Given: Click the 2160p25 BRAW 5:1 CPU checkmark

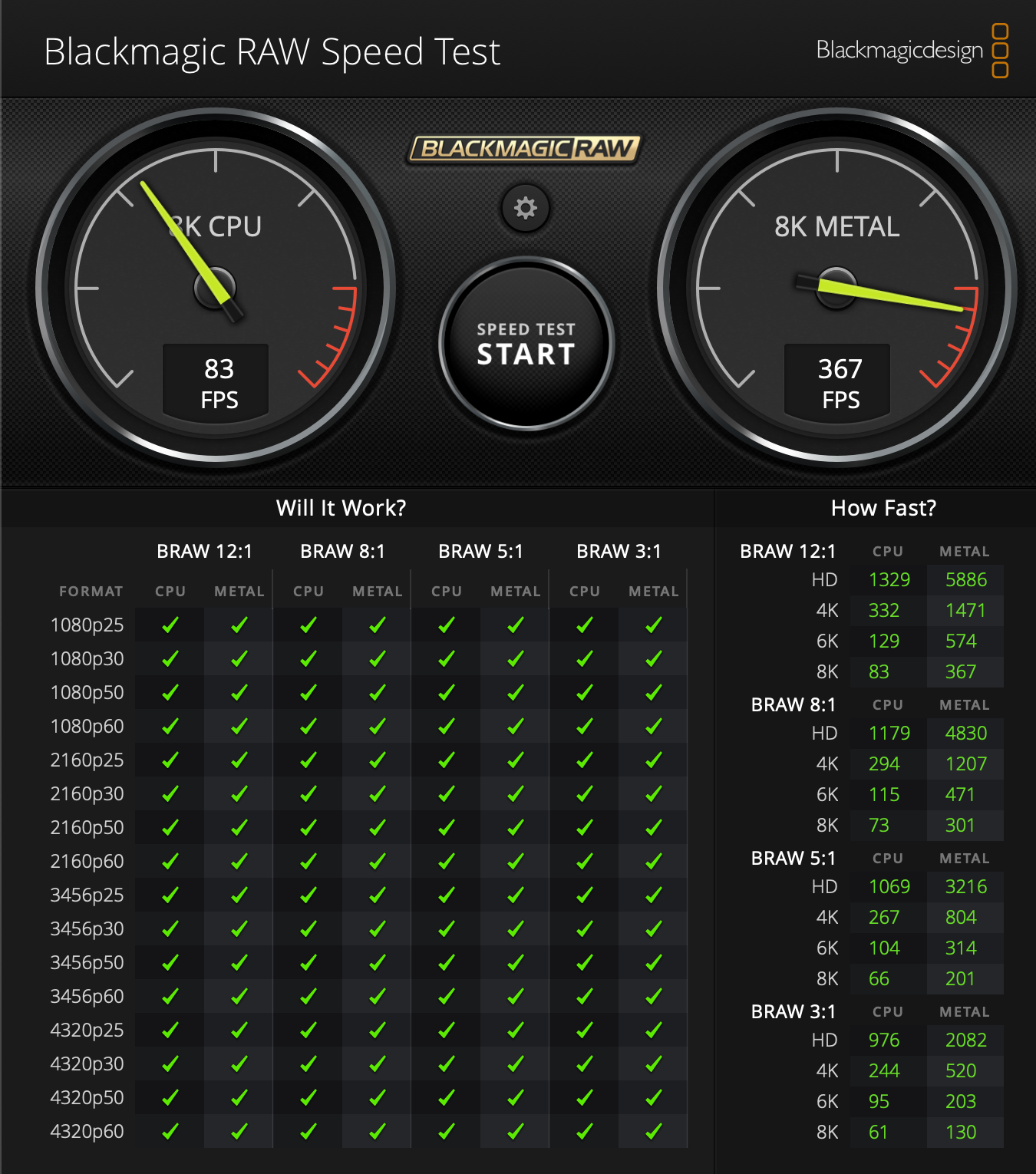Looking at the screenshot, I should point(447,760).
